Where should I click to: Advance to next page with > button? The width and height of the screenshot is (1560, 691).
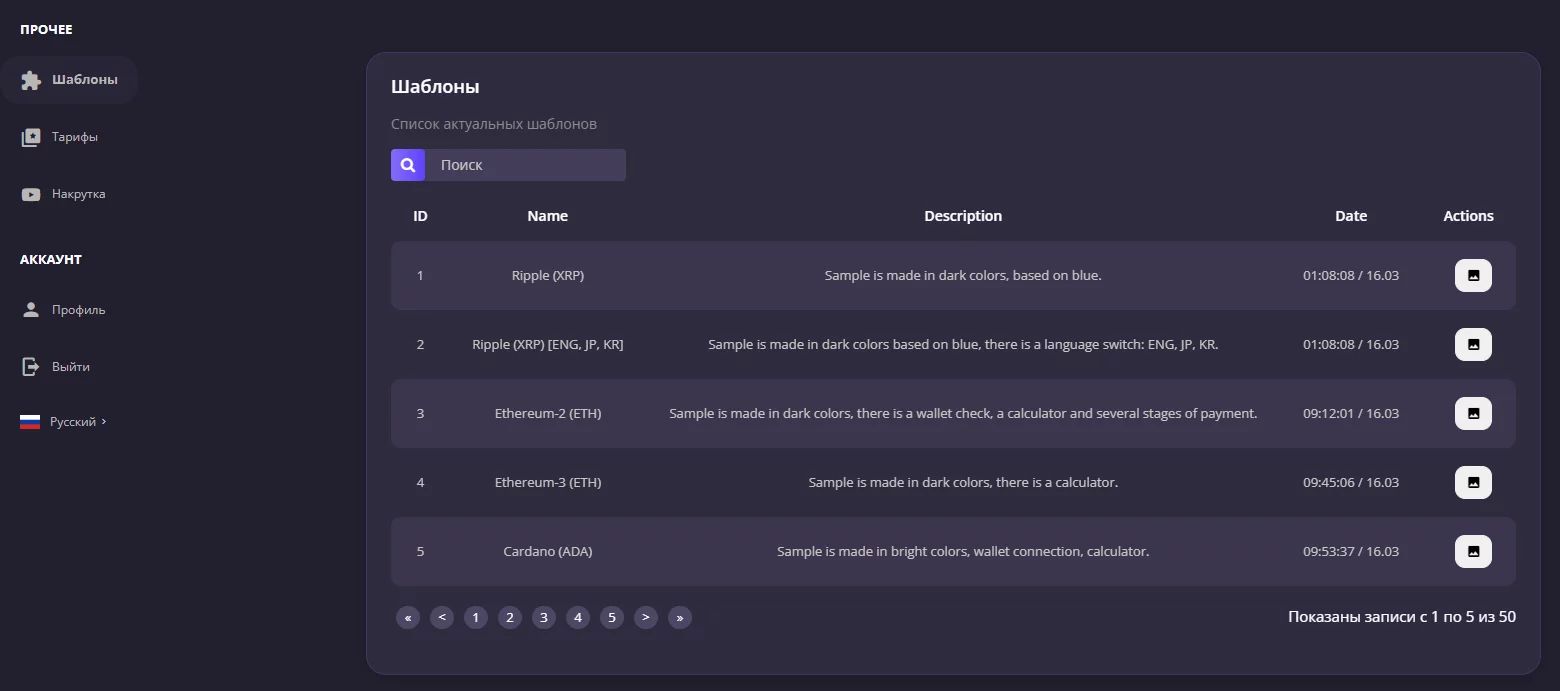point(645,618)
